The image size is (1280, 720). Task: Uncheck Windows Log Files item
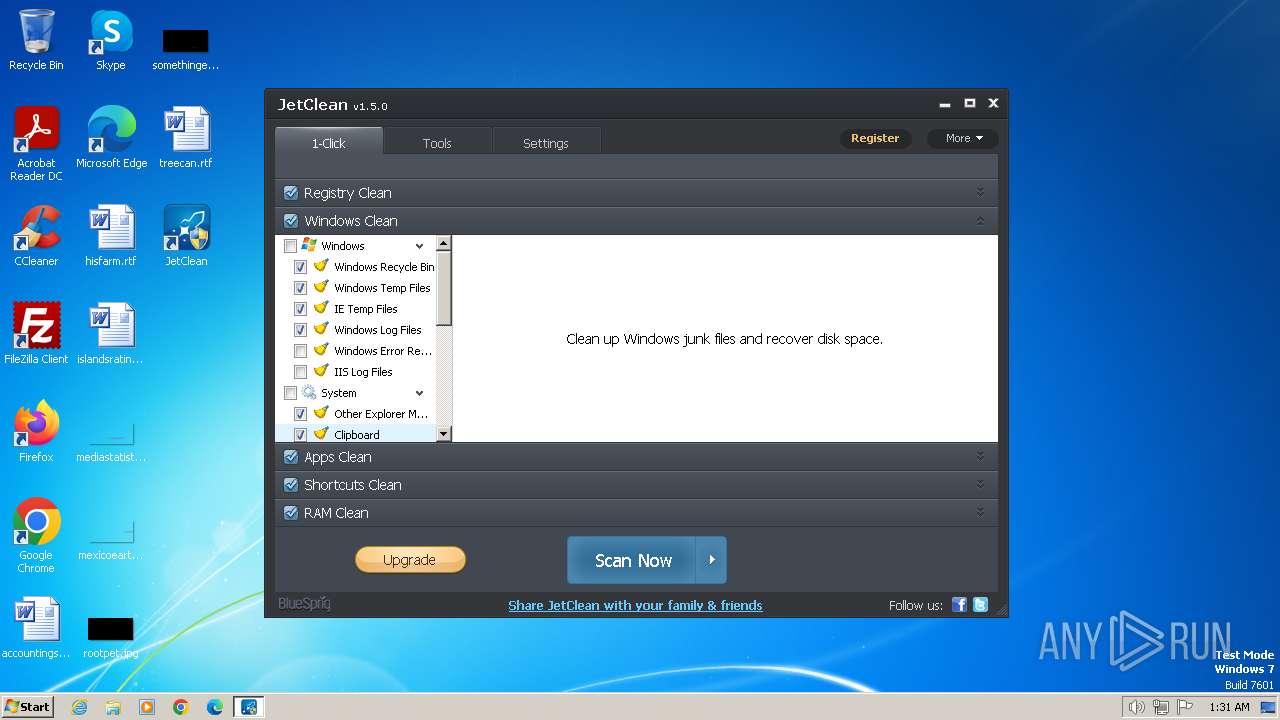point(300,330)
